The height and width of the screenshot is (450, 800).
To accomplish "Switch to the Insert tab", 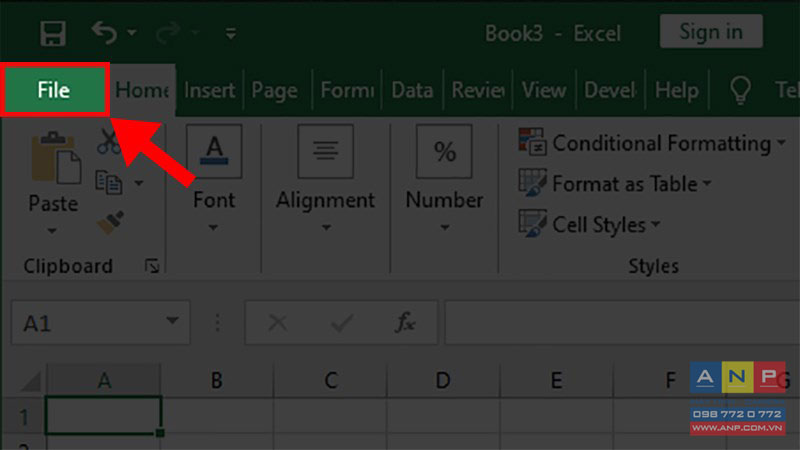I will coord(210,90).
